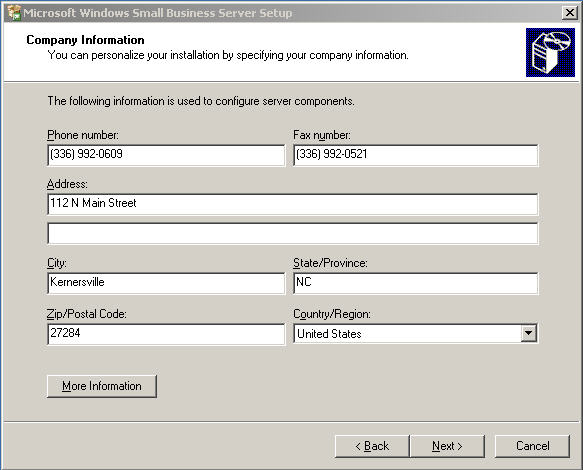Click the setup icon in title bar
The height and width of the screenshot is (470, 583).
tap(14, 13)
